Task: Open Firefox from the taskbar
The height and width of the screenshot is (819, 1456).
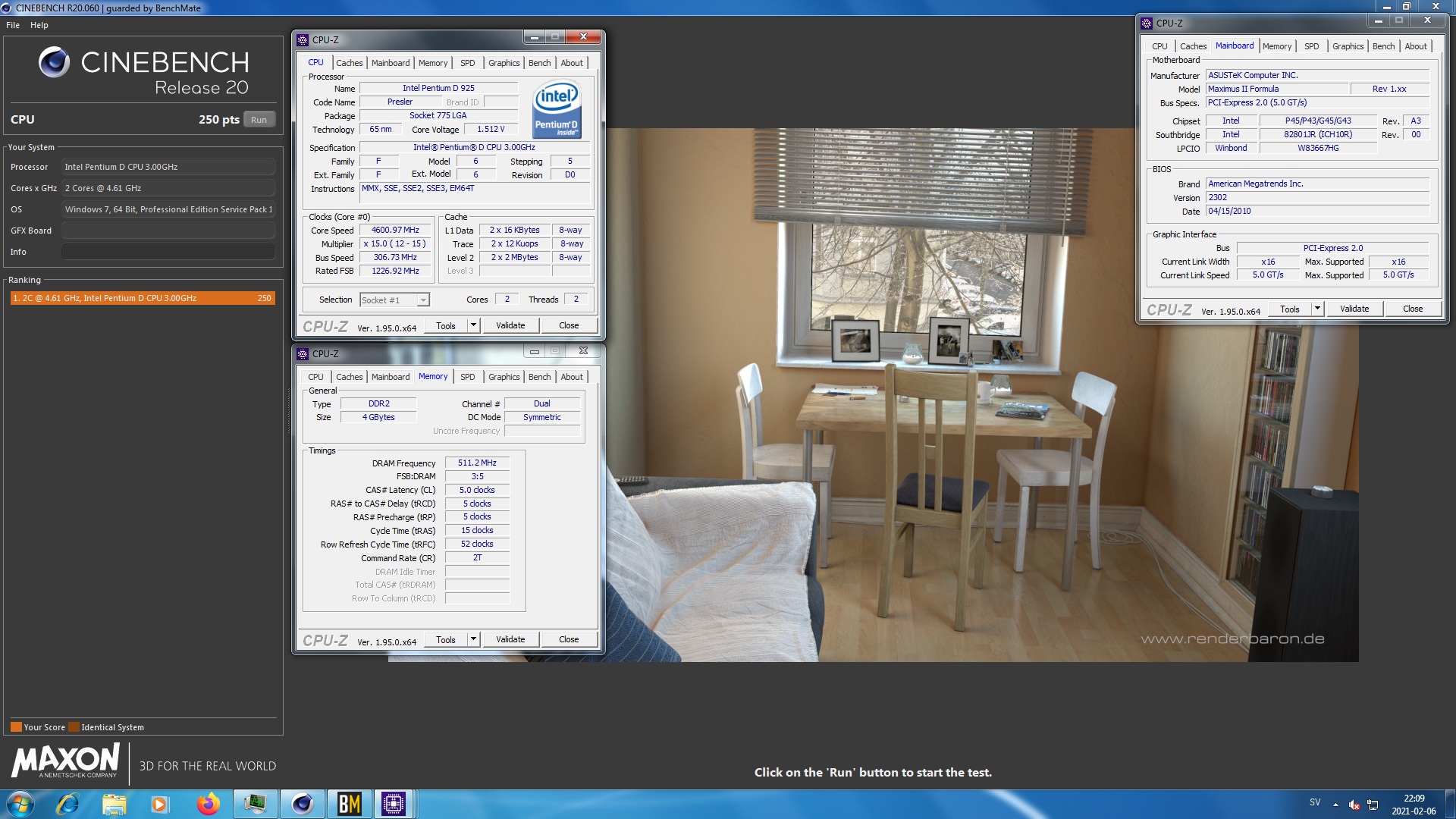Action: pyautogui.click(x=208, y=804)
